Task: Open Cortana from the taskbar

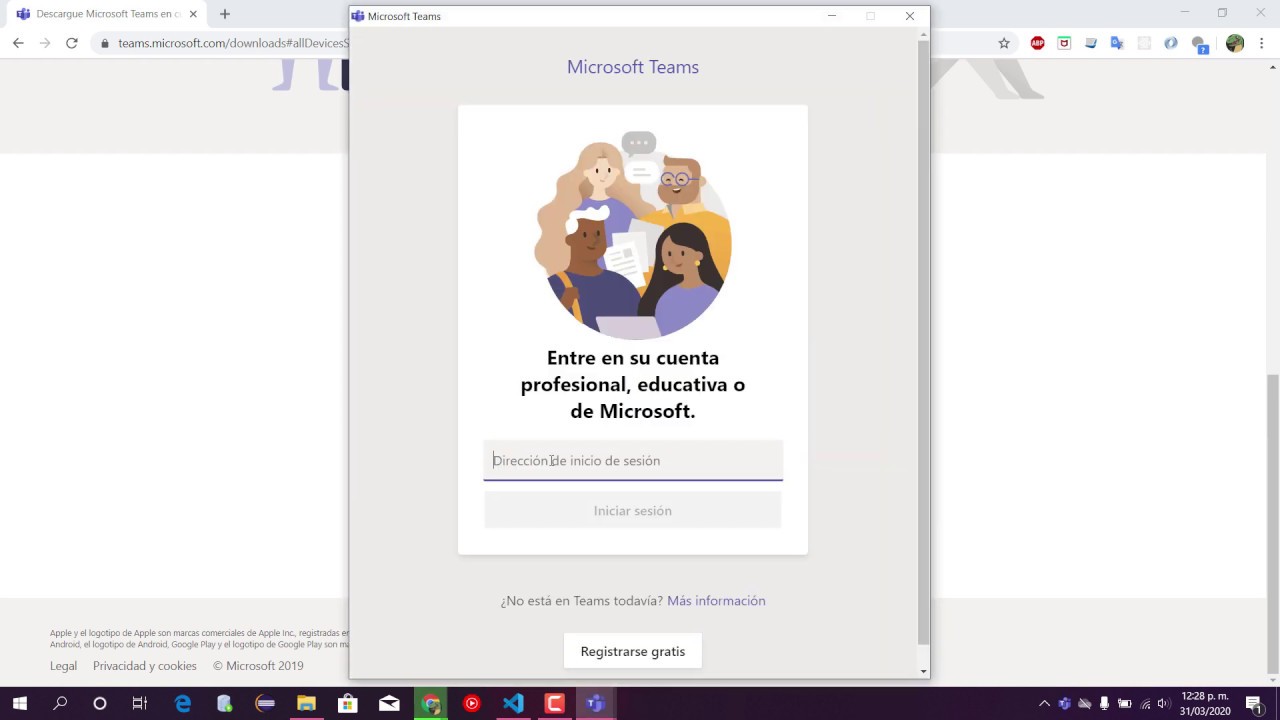Action: [100, 704]
